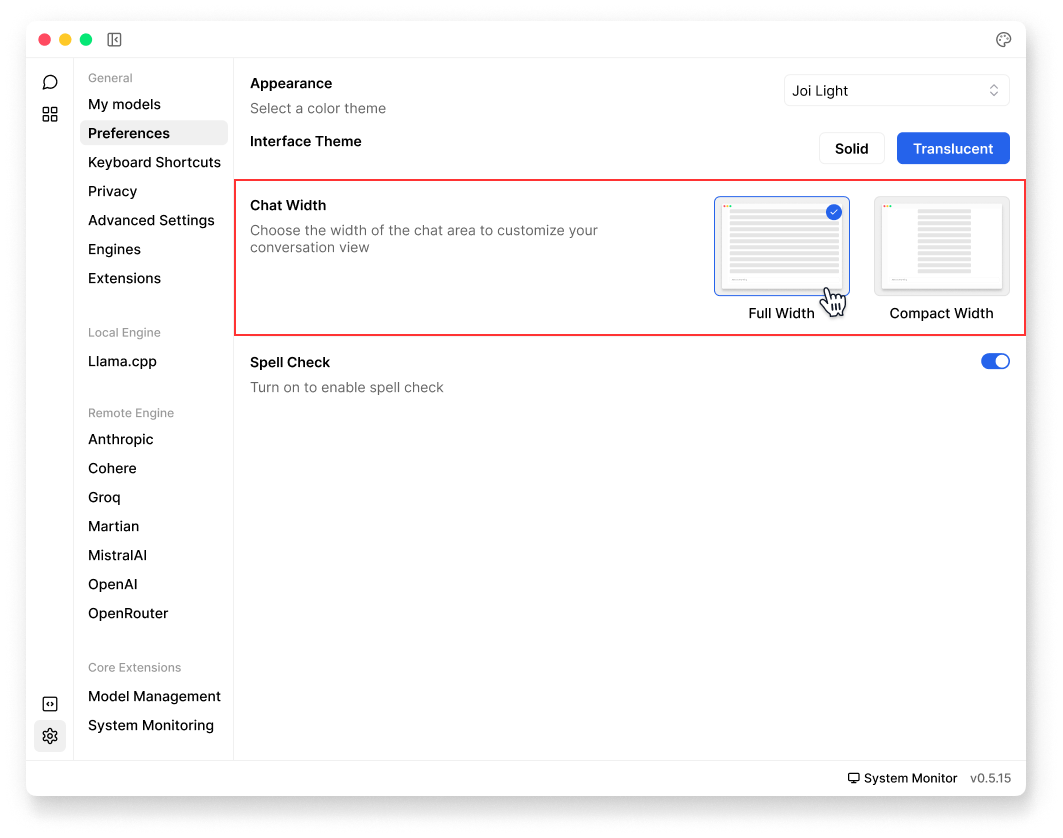Disable the Spell Check toggle
Screen dimensions: 1063x838
coord(995,361)
